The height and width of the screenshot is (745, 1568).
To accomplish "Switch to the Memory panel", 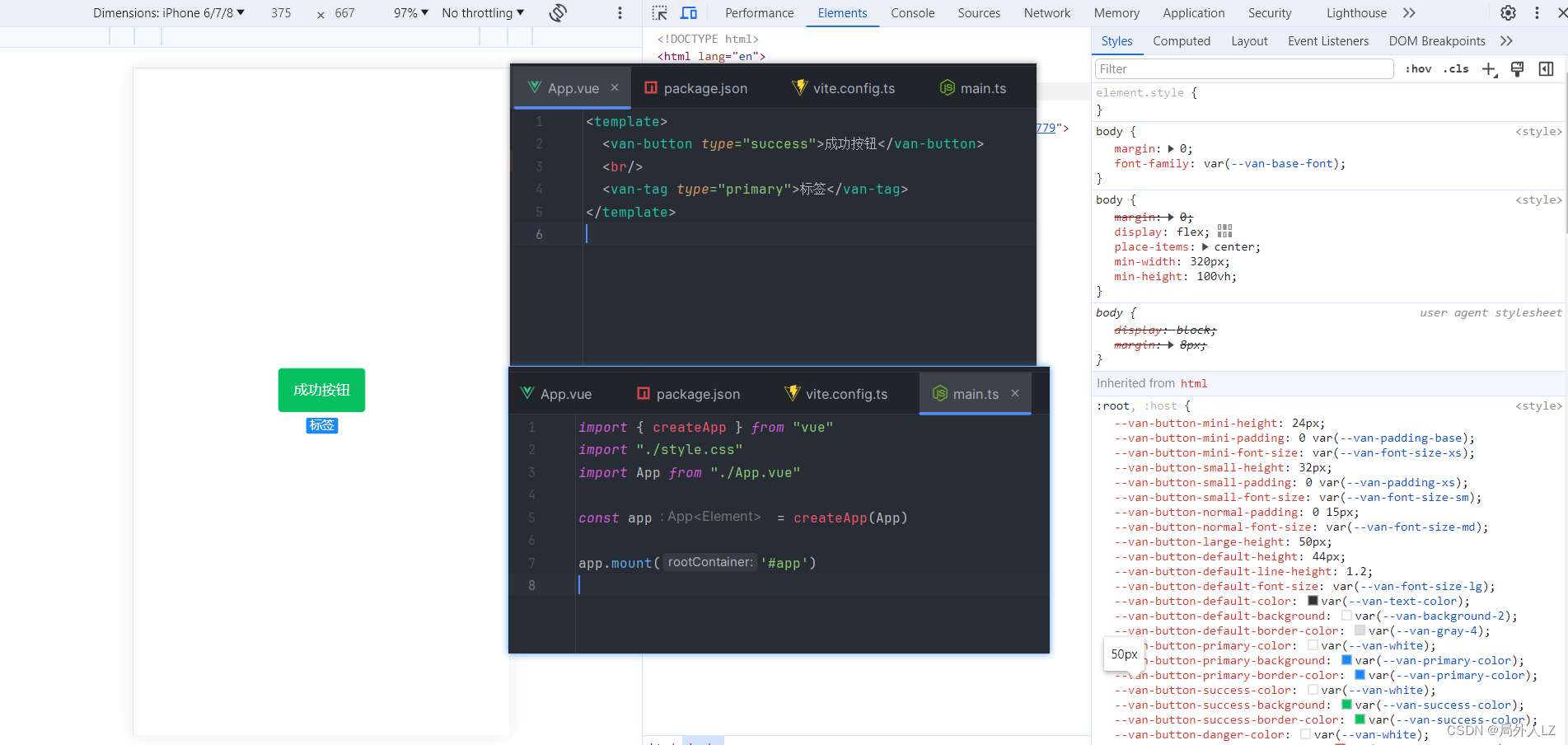I will (1116, 13).
